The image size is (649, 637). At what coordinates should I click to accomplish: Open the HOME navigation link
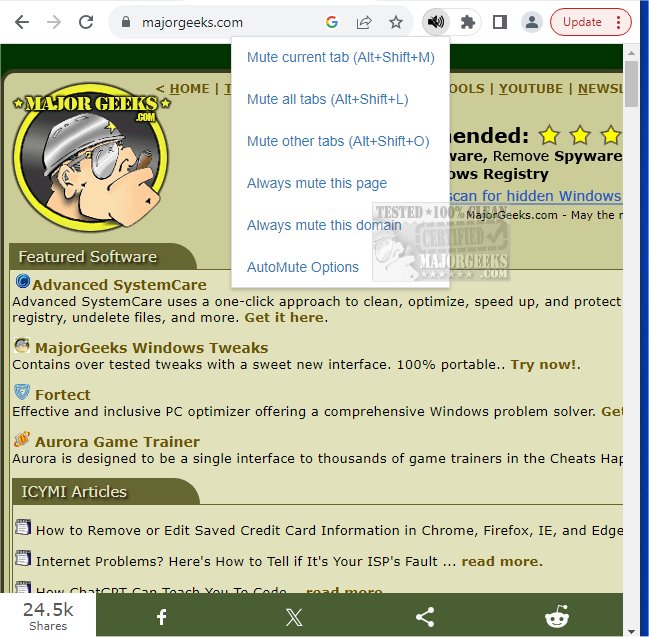pos(189,89)
